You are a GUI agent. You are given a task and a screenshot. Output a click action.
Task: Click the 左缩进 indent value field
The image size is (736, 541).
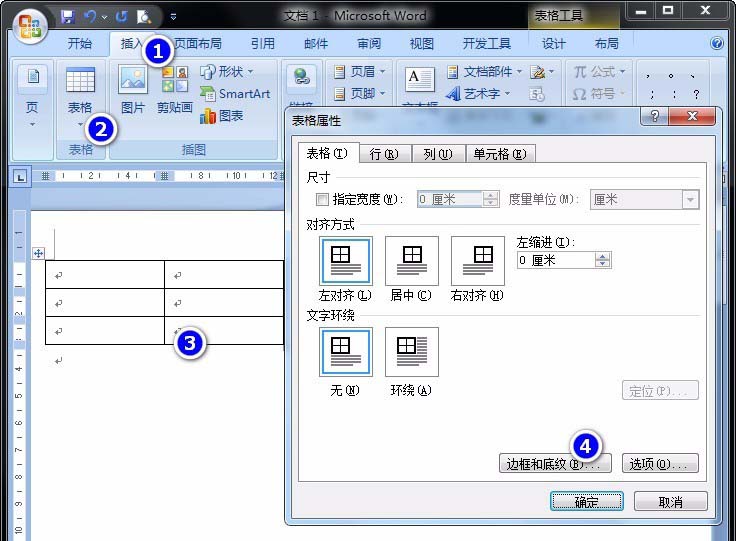pos(556,260)
